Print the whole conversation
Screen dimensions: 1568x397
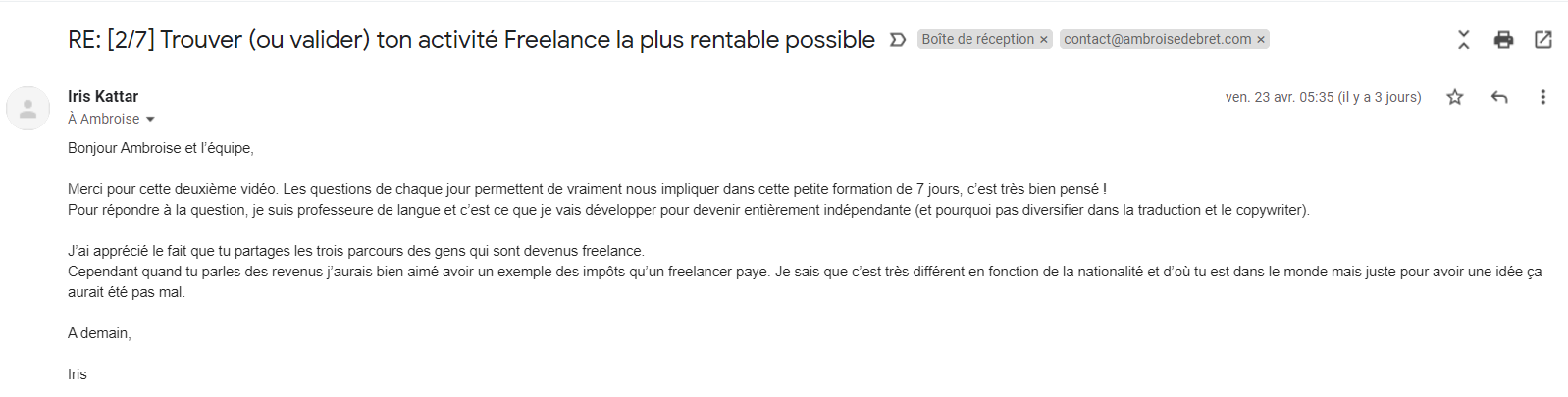1503,40
